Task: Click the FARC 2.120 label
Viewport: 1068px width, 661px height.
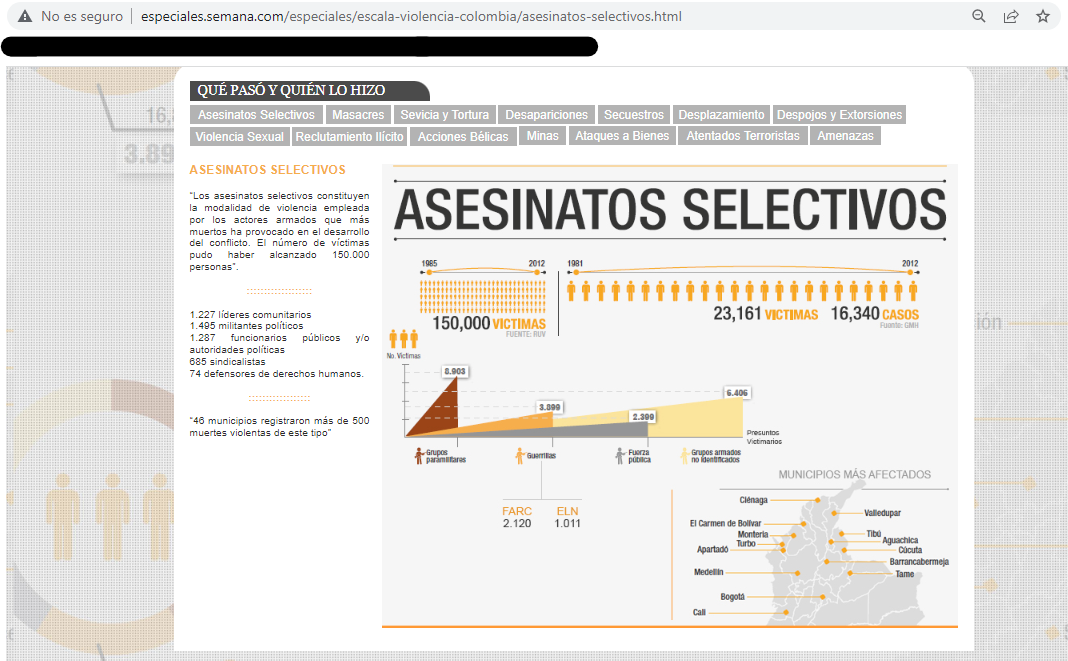Action: pos(517,517)
